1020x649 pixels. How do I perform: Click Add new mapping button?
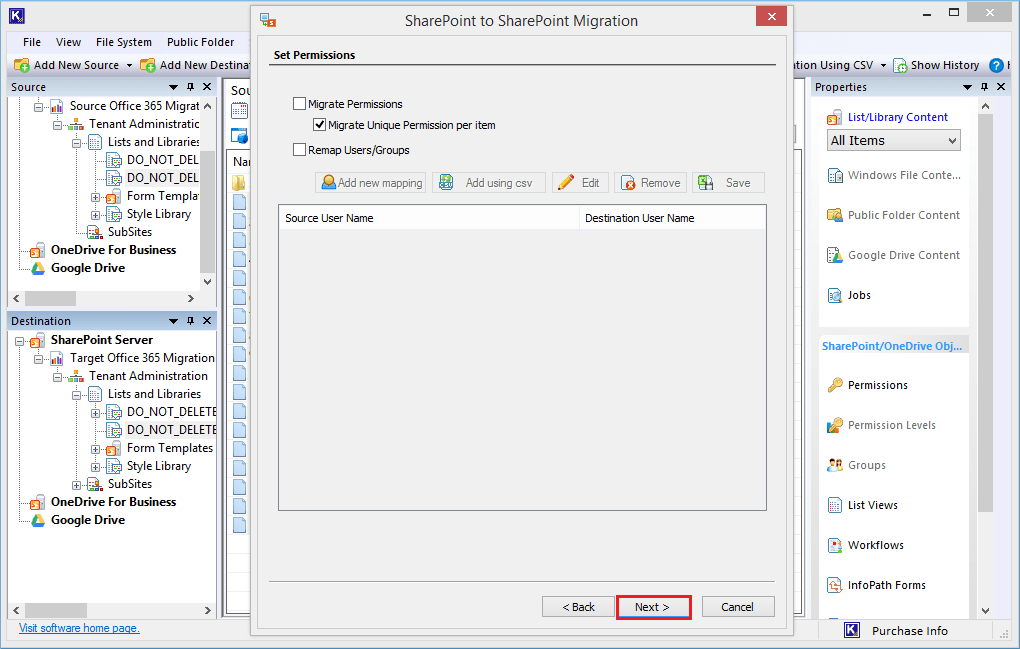pyautogui.click(x=371, y=183)
